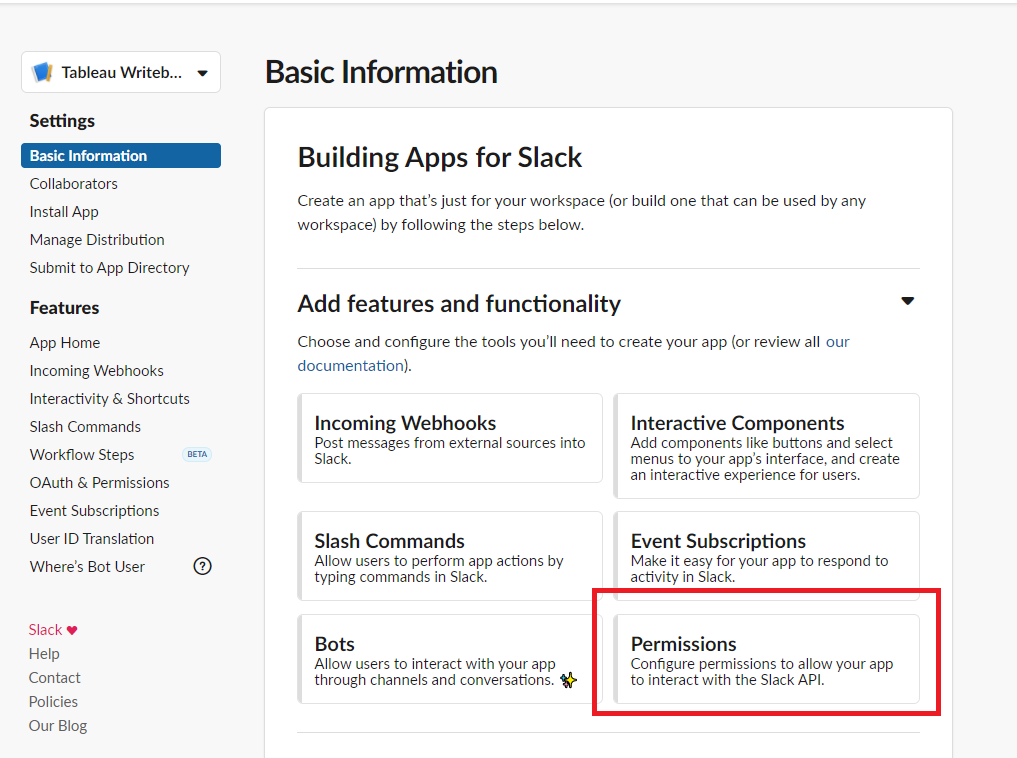Click the Building Apps for Slack heading
This screenshot has height=758, width=1017.
pyautogui.click(x=440, y=158)
